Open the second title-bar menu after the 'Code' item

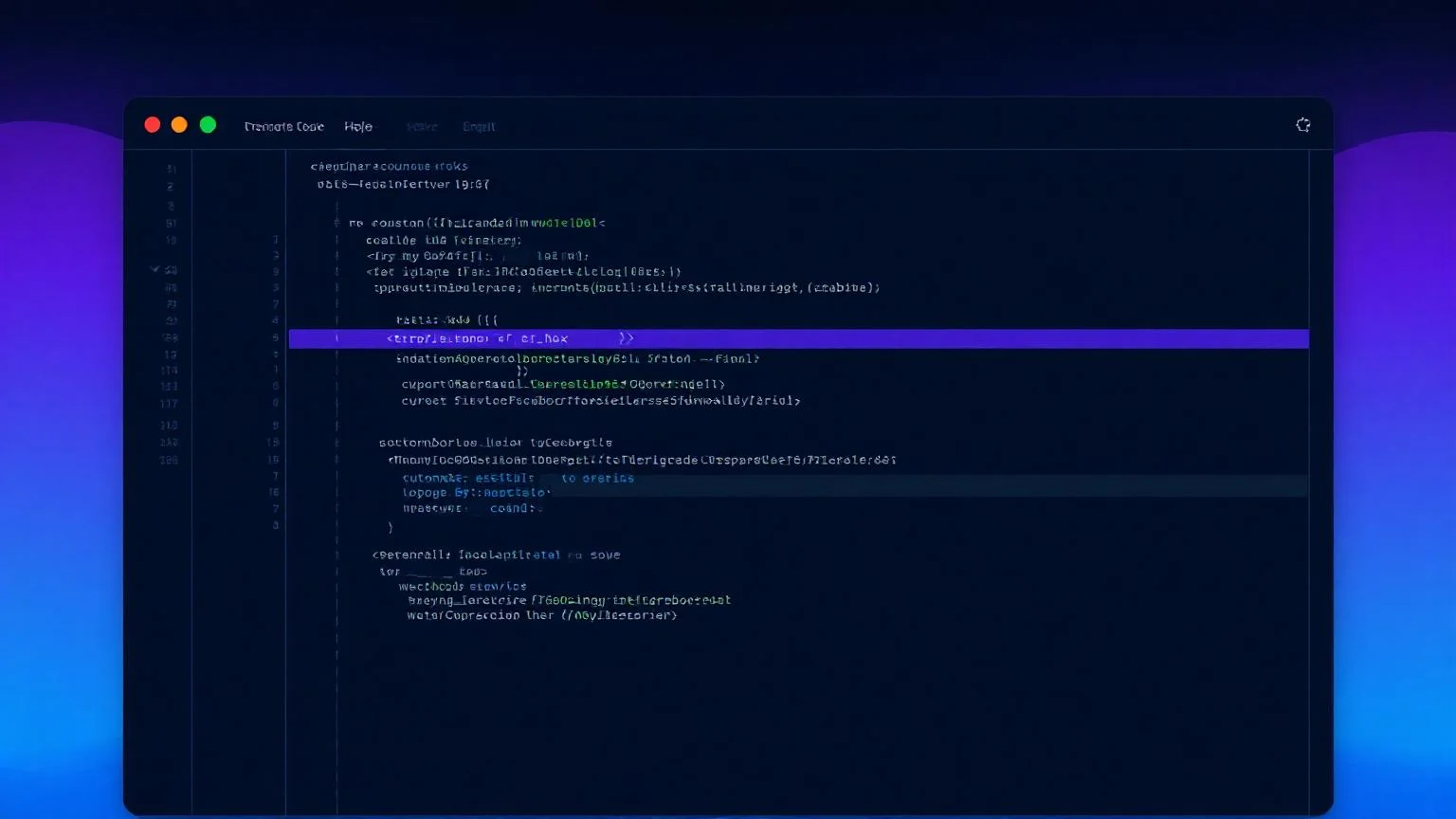click(358, 126)
